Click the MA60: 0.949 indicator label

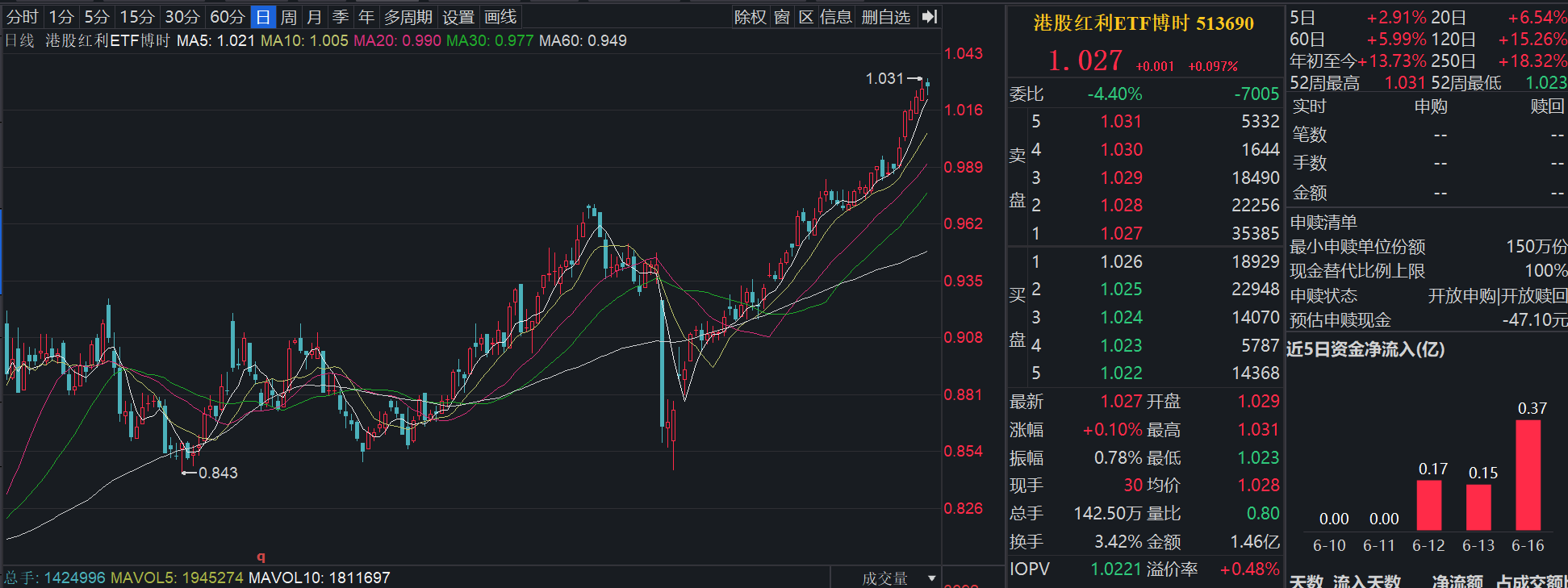tap(583, 40)
